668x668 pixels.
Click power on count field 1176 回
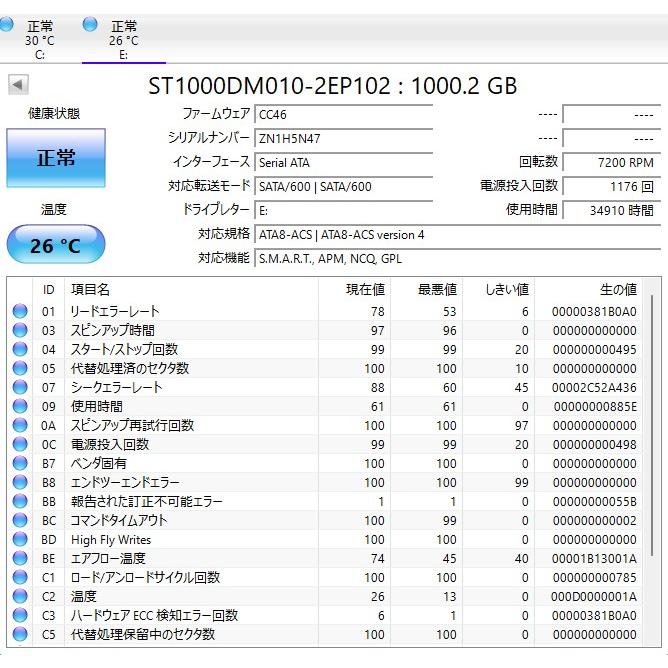612,186
